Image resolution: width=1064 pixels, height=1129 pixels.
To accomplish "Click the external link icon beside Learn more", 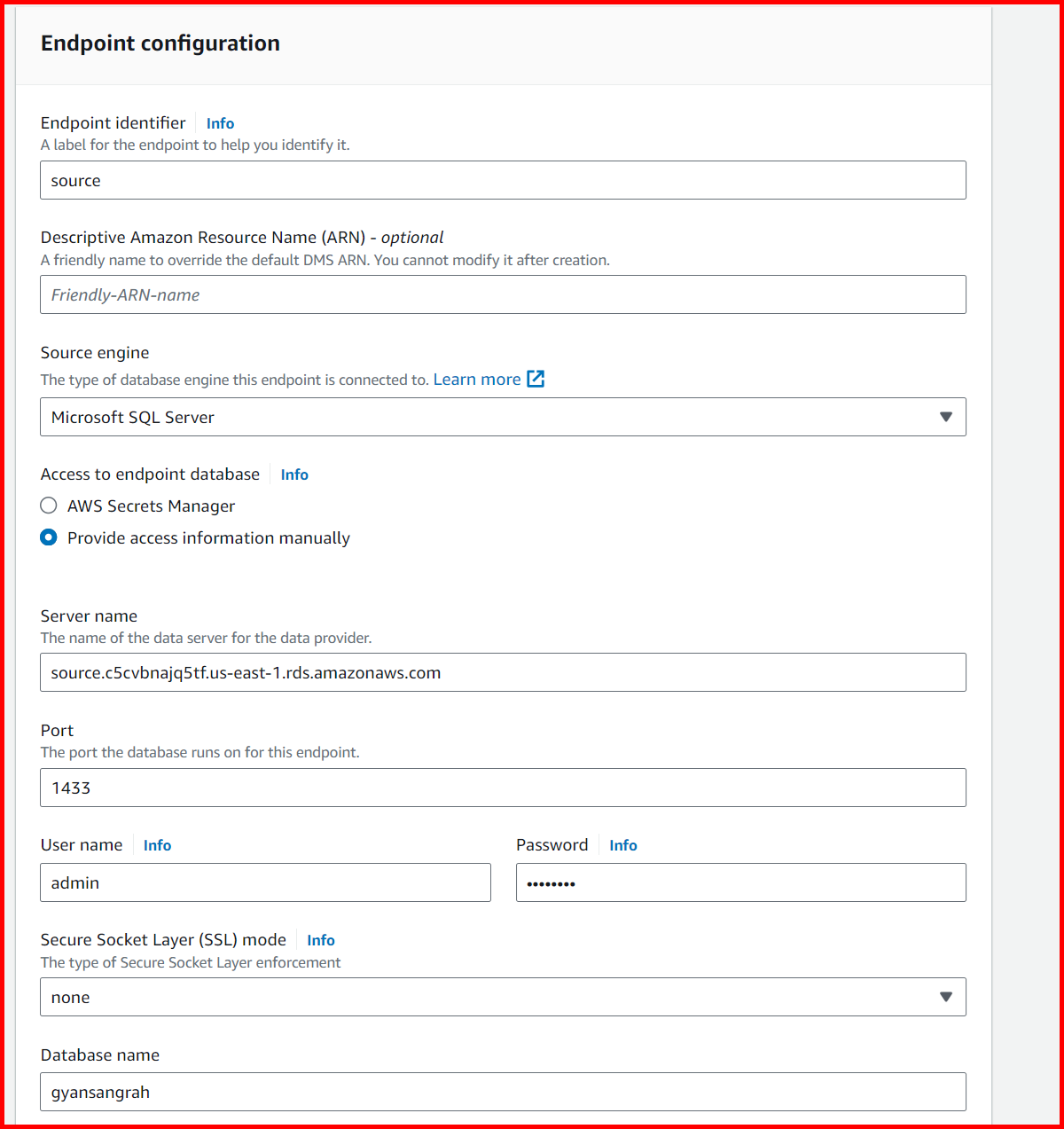I will pyautogui.click(x=536, y=379).
